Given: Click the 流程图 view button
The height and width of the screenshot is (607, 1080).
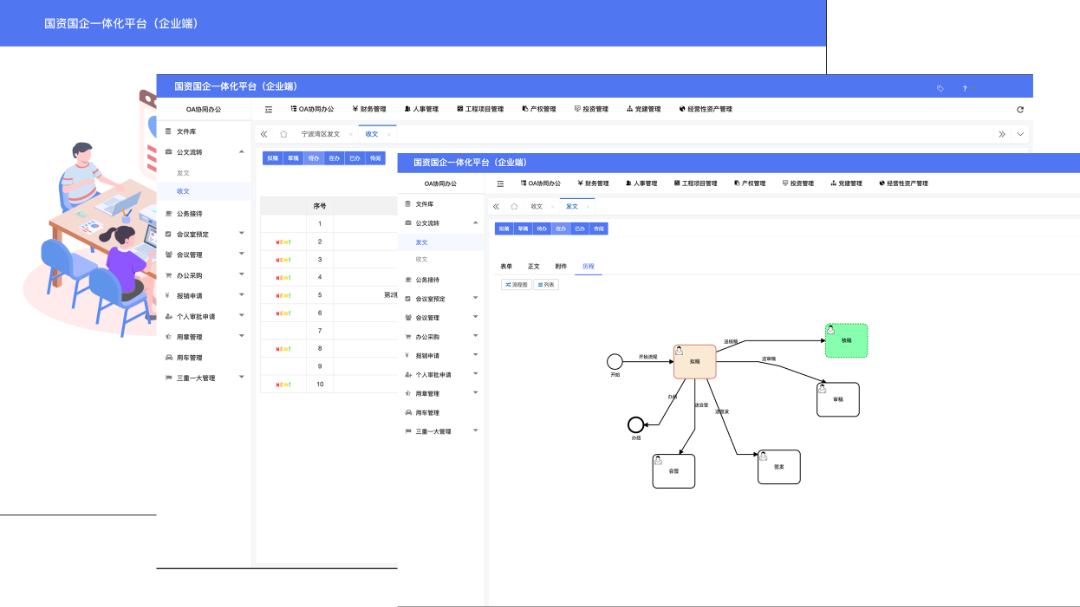Looking at the screenshot, I should tap(516, 285).
